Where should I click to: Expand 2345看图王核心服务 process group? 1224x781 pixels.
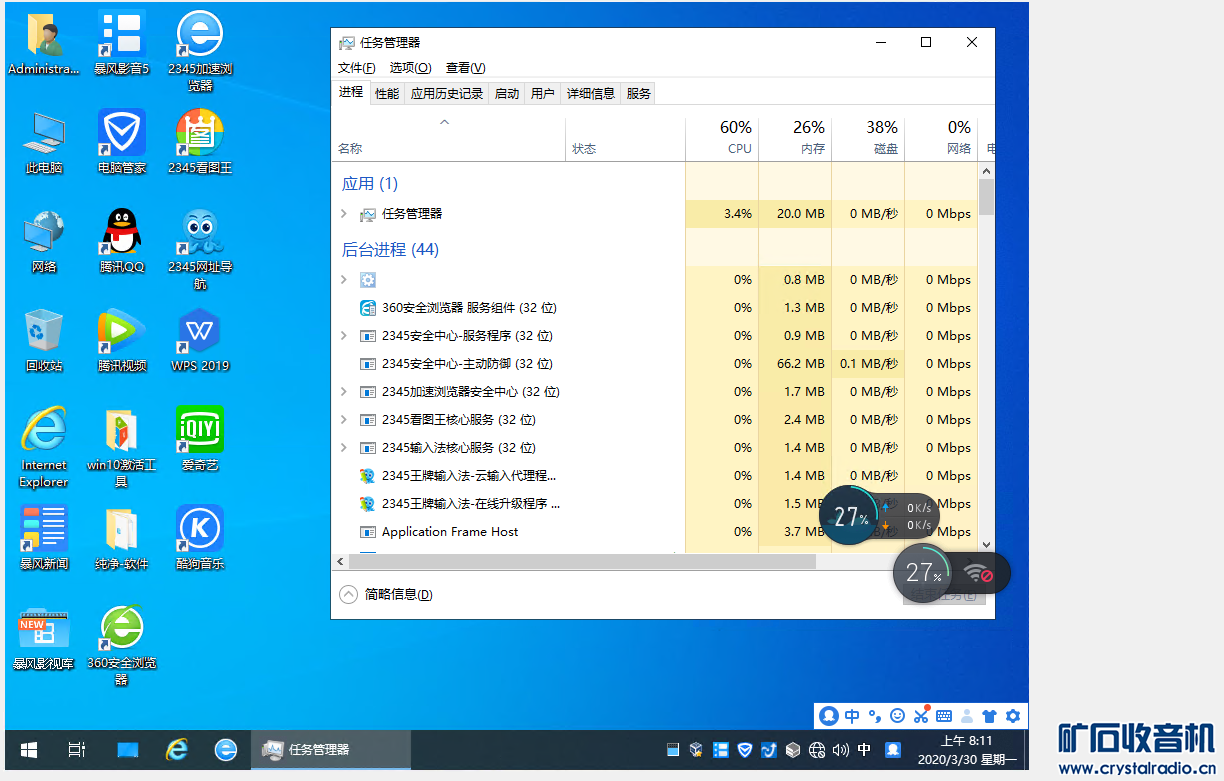coord(344,420)
